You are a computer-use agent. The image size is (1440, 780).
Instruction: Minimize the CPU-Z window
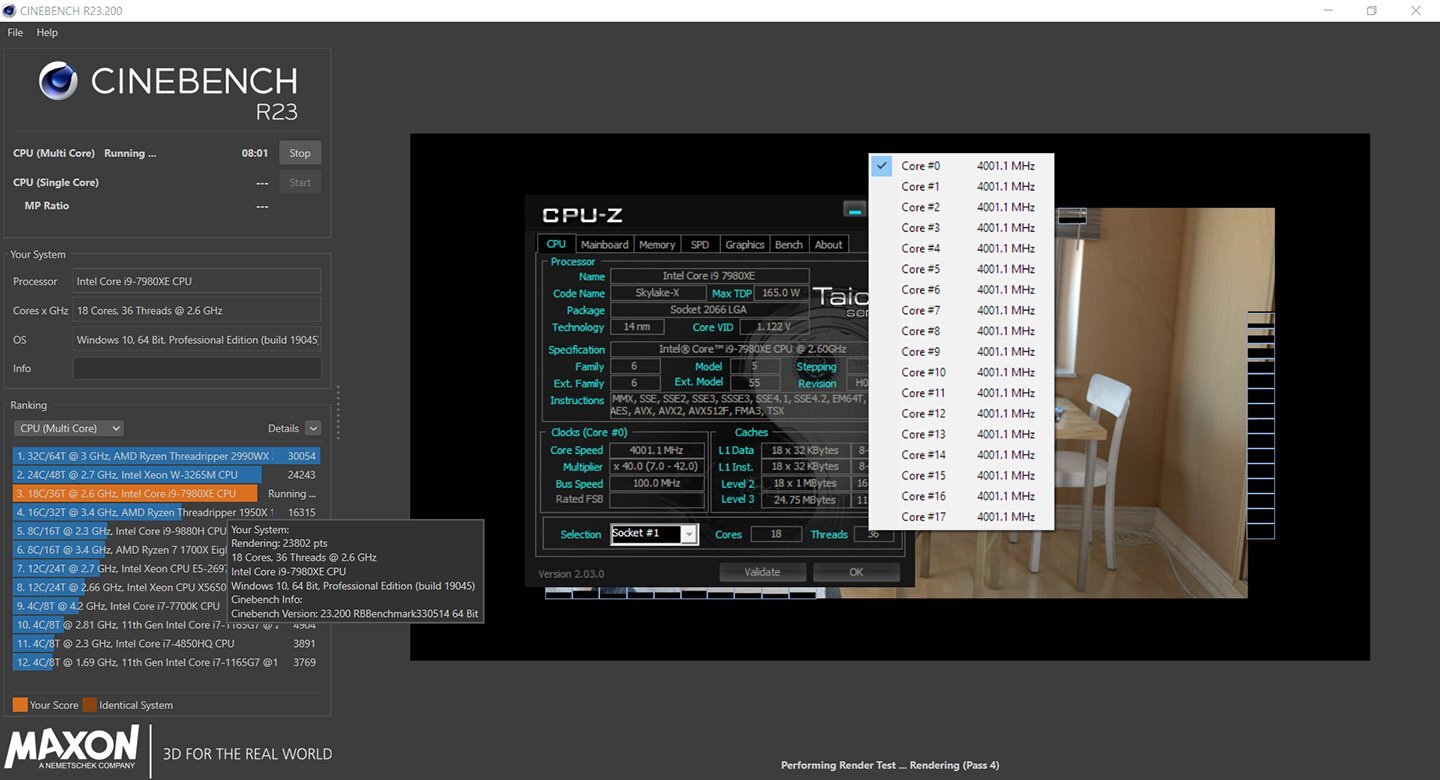point(854,210)
